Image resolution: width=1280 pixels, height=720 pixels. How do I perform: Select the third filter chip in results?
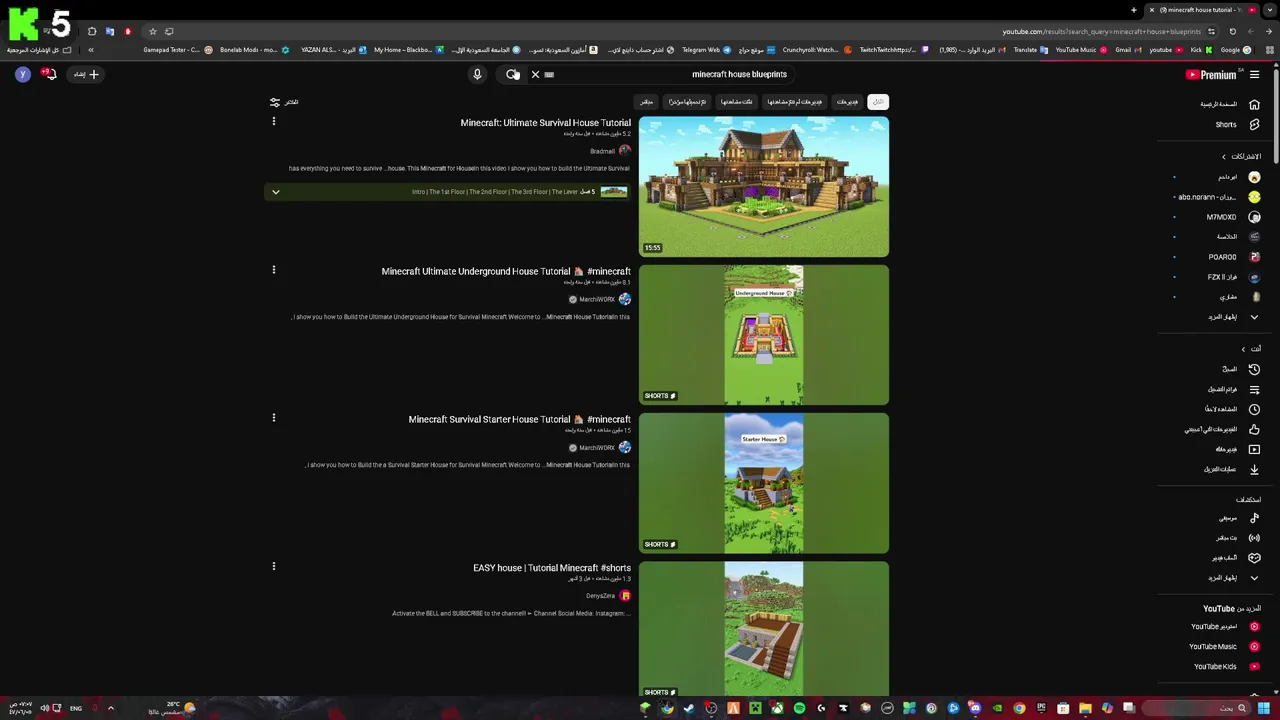tap(795, 102)
